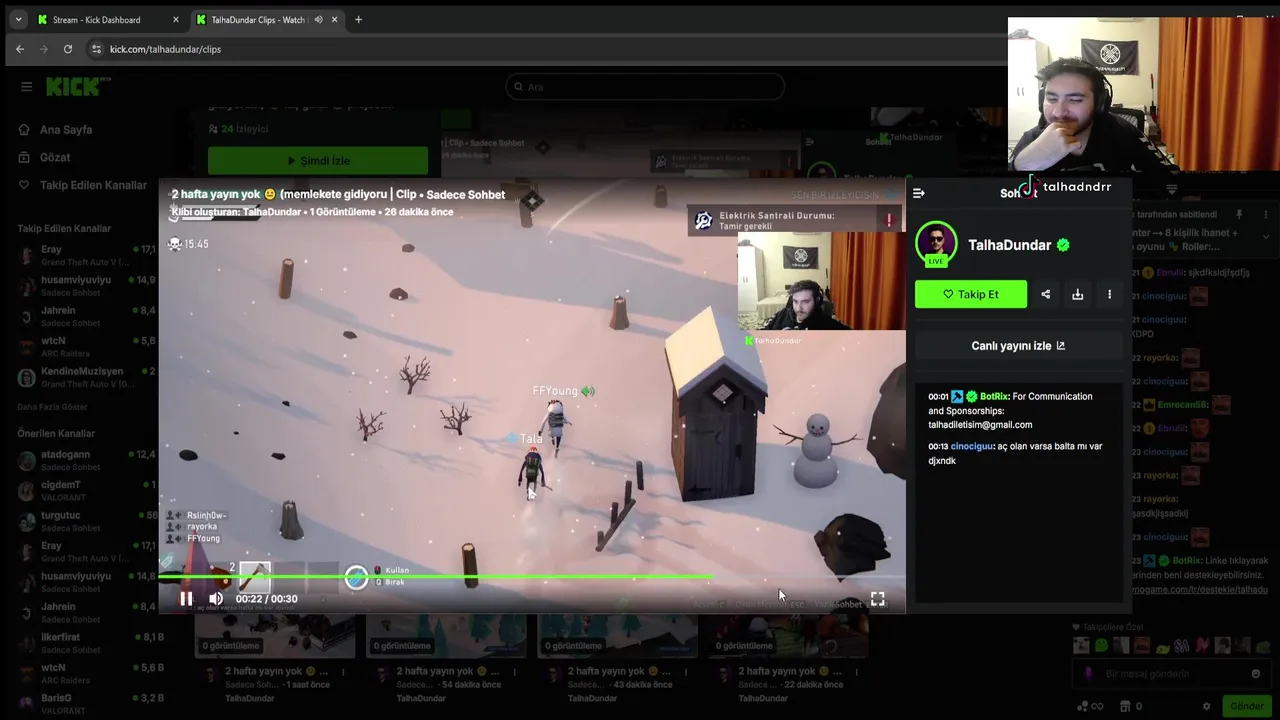Screen dimensions: 1280x720
Task: Pause the clip playback
Action: click(186, 599)
